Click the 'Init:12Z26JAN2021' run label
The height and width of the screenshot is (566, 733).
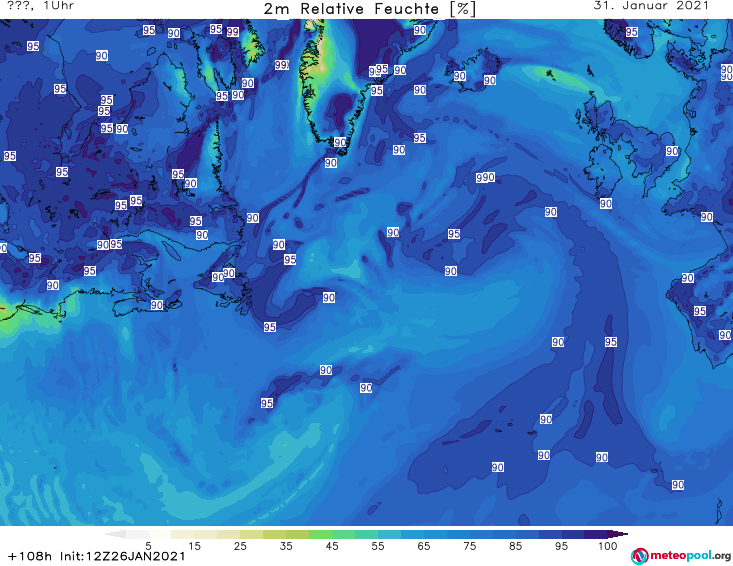click(x=122, y=556)
